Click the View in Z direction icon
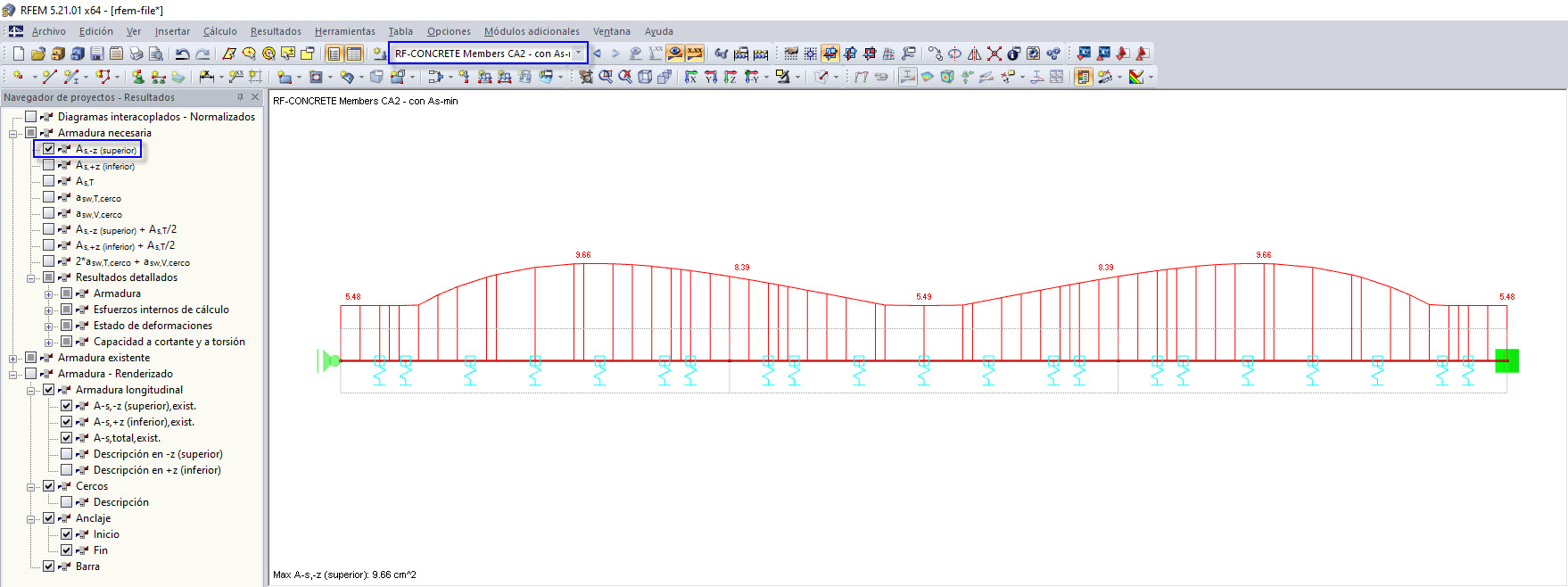The height and width of the screenshot is (587, 1568). (x=730, y=77)
